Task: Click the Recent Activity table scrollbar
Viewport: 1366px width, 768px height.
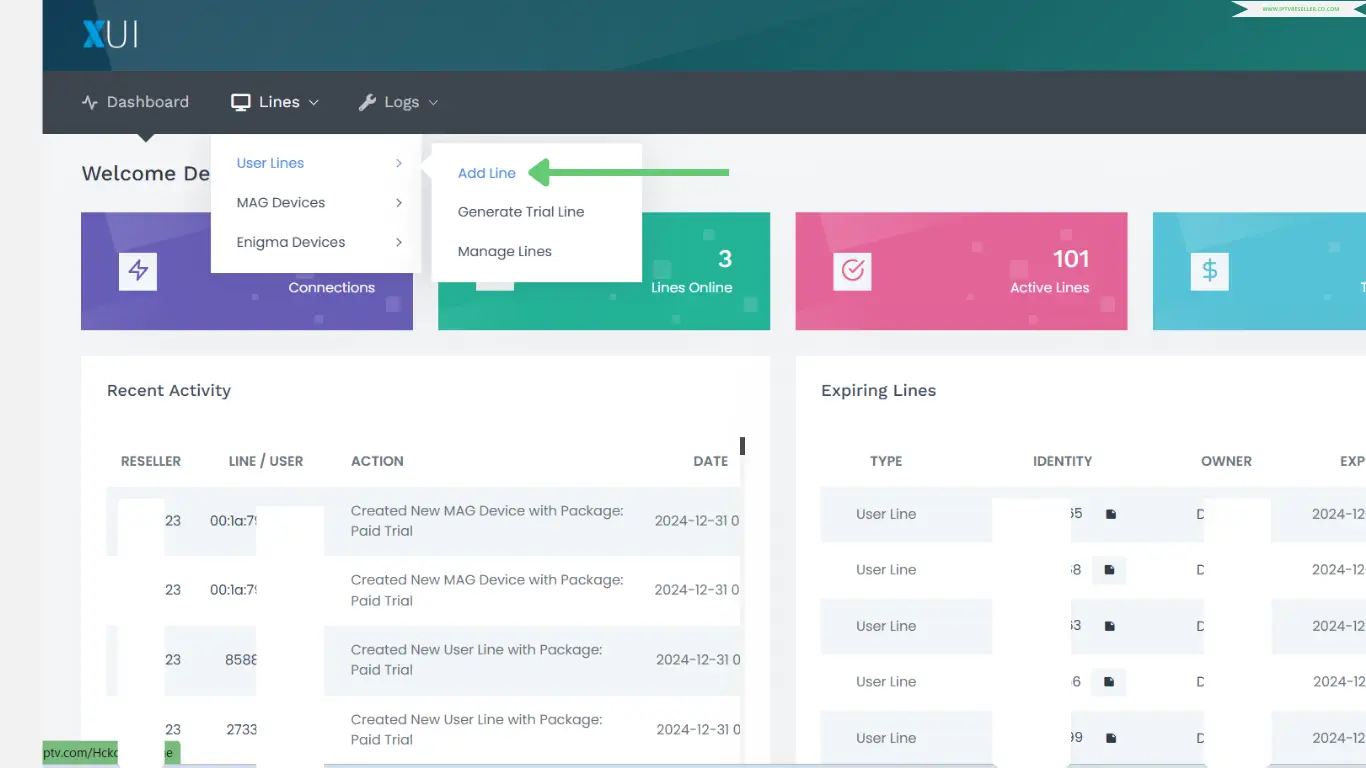Action: click(742, 446)
